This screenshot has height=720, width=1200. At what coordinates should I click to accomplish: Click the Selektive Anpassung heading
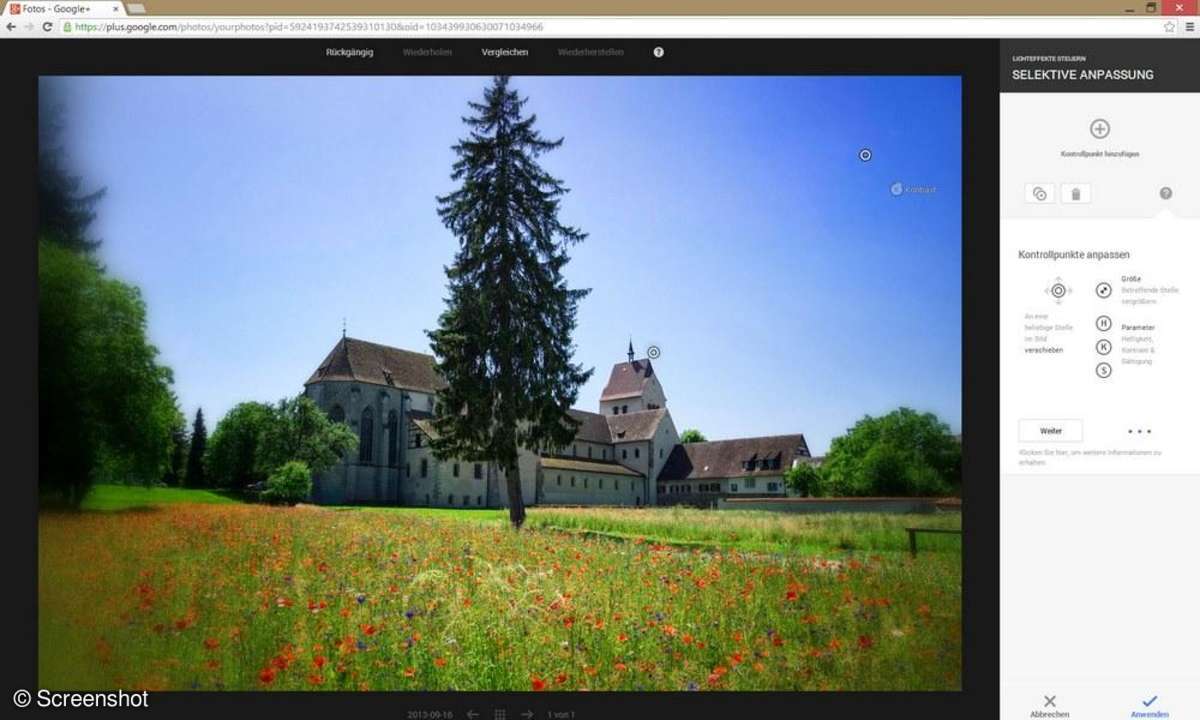click(1082, 75)
